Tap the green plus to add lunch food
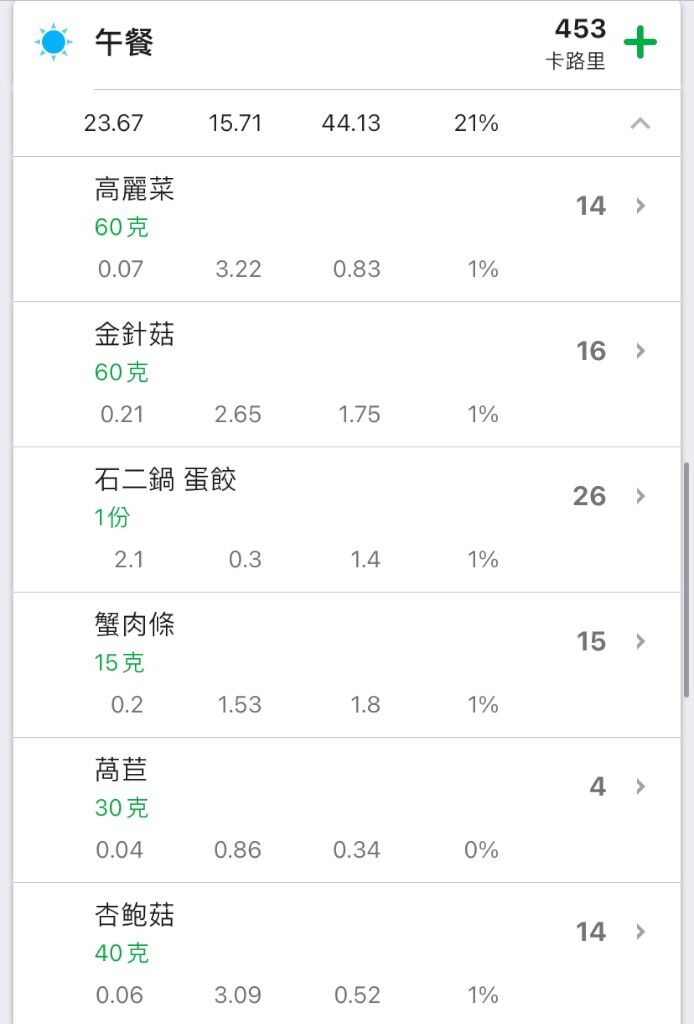This screenshot has height=1024, width=694. 640,42
